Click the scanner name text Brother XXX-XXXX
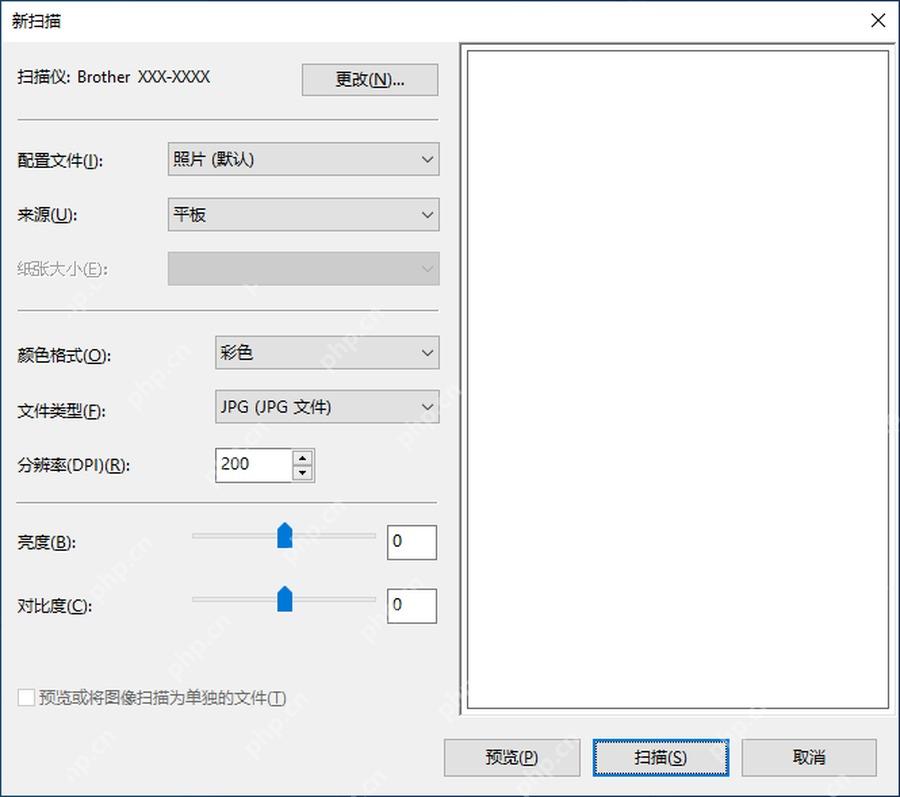 point(143,77)
